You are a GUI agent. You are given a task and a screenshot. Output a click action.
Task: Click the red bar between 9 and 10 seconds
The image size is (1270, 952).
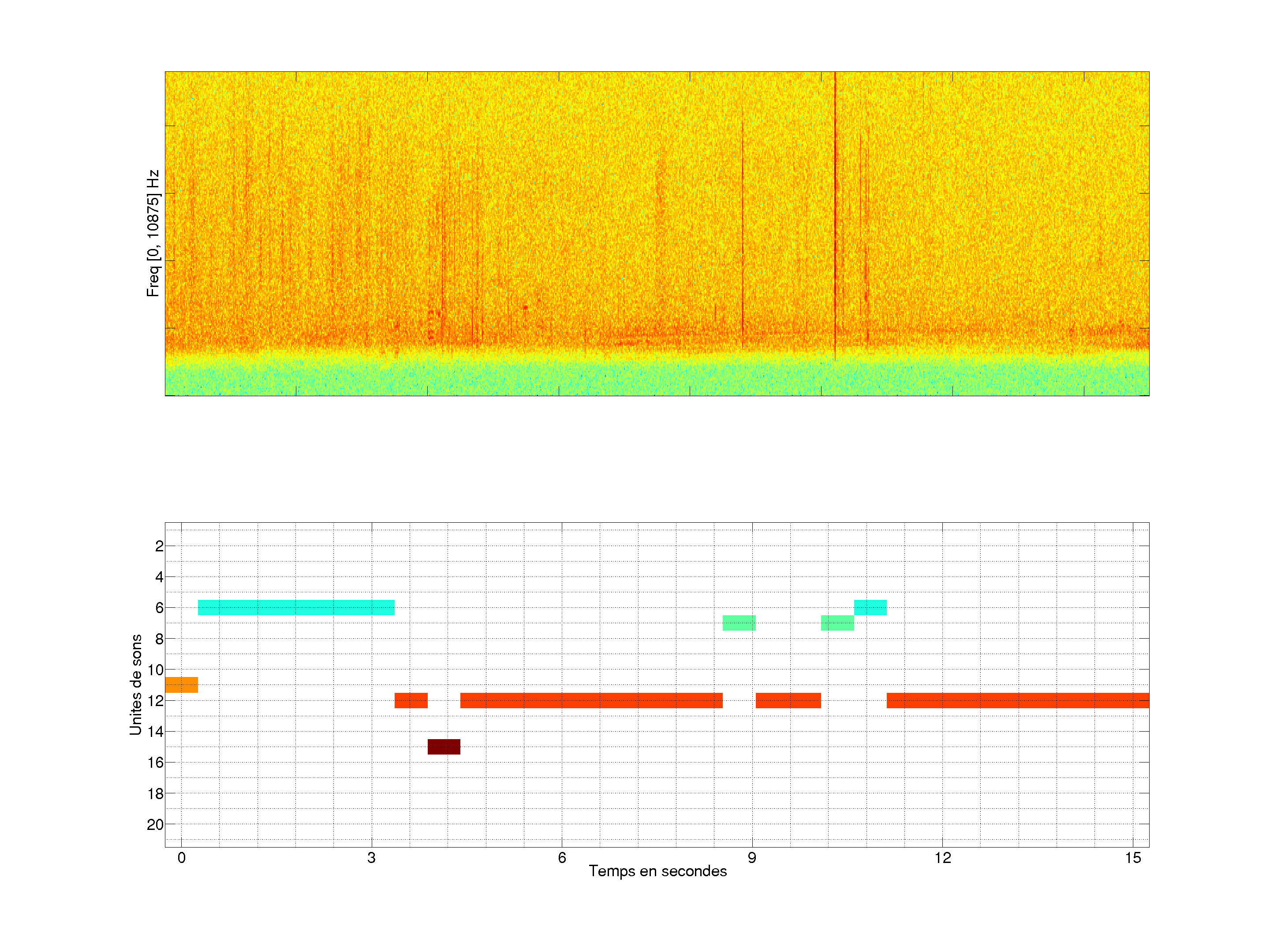(788, 700)
